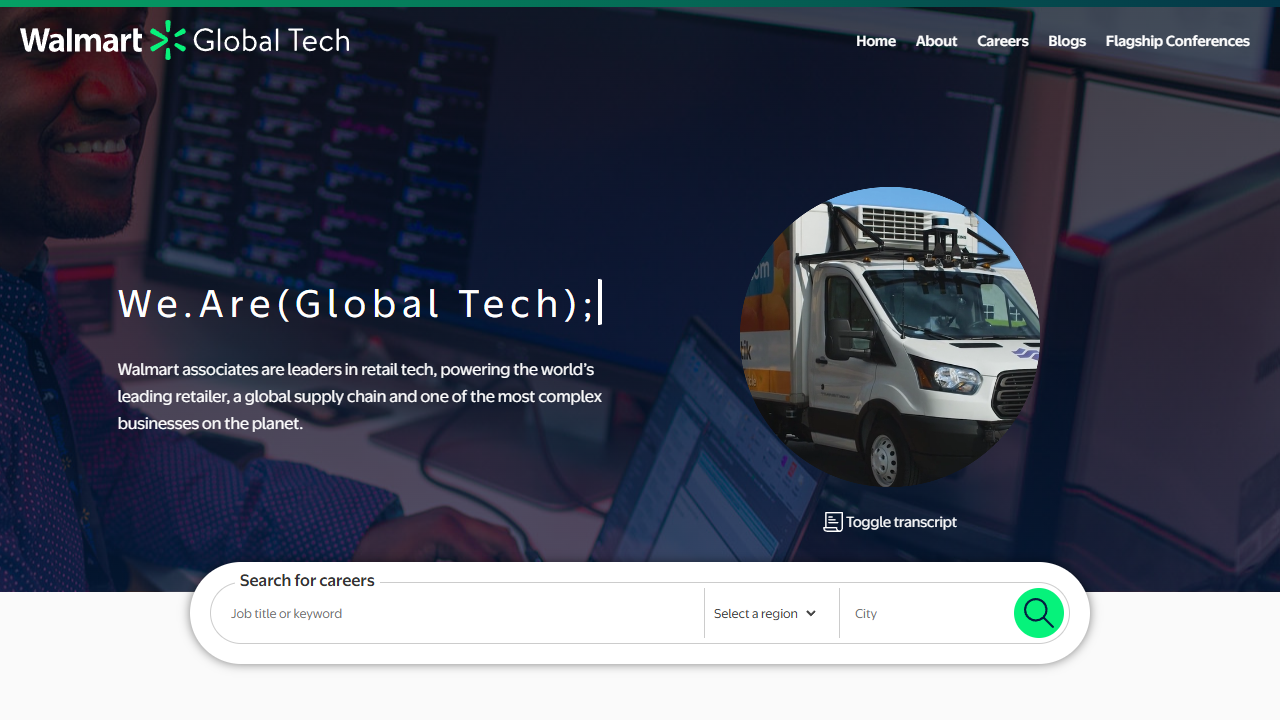Click the Walmart wordmark in the header

pos(82,40)
